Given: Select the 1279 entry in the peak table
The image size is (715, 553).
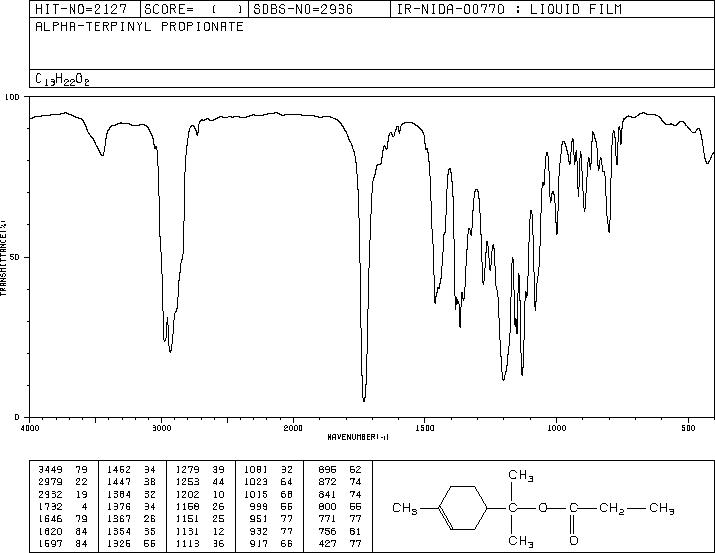Looking at the screenshot, I should pyautogui.click(x=187, y=469).
